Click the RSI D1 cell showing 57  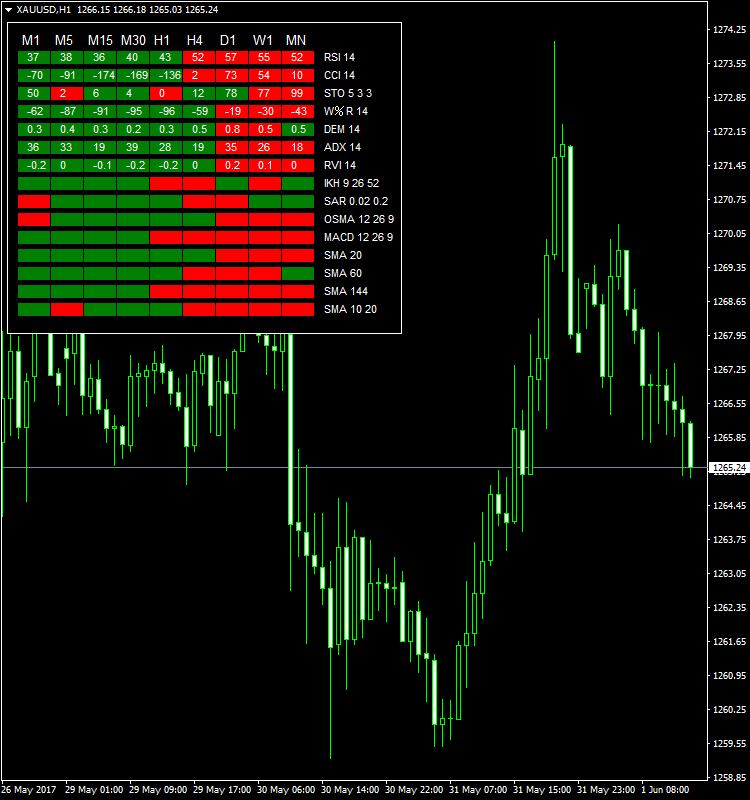pos(232,58)
